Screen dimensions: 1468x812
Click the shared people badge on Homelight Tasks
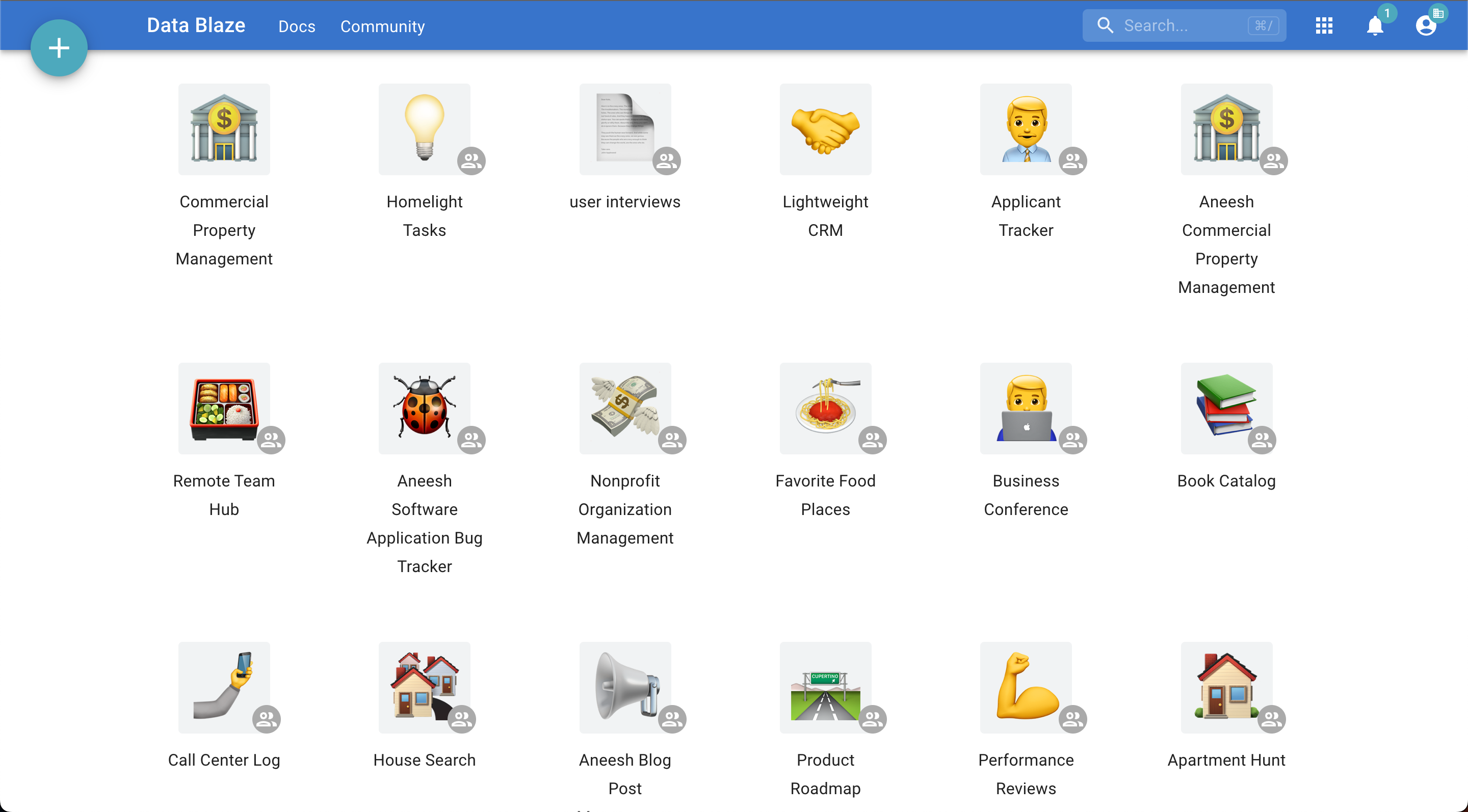tap(471, 160)
